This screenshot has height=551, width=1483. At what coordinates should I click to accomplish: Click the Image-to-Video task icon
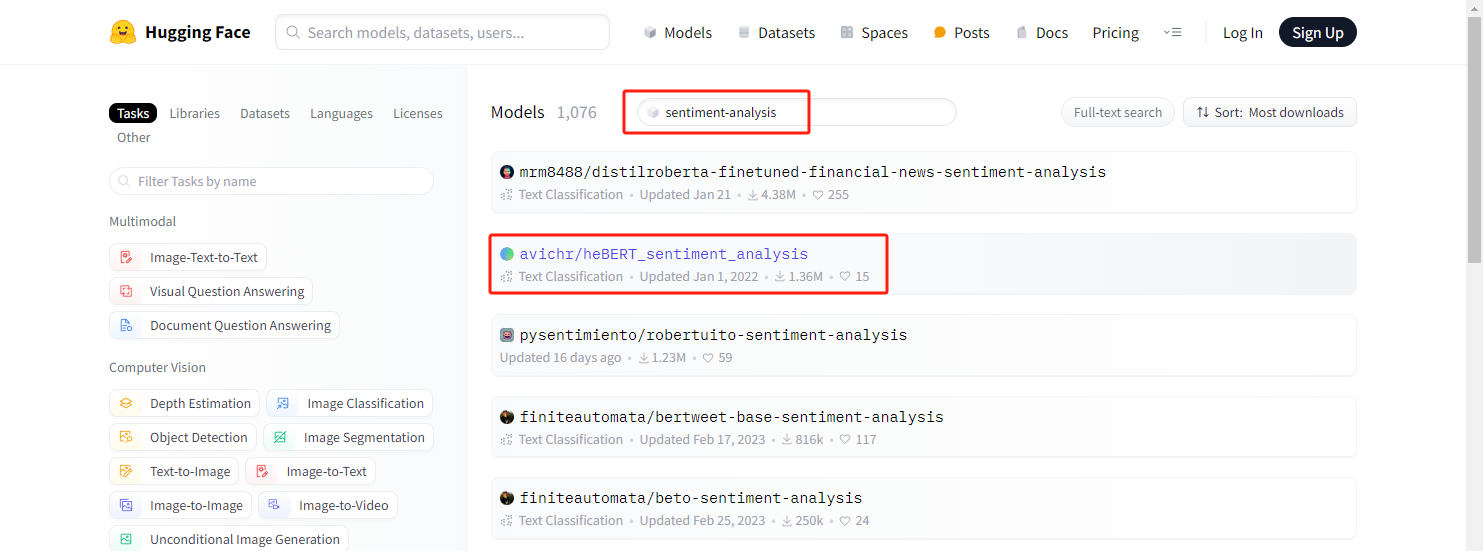click(x=275, y=505)
